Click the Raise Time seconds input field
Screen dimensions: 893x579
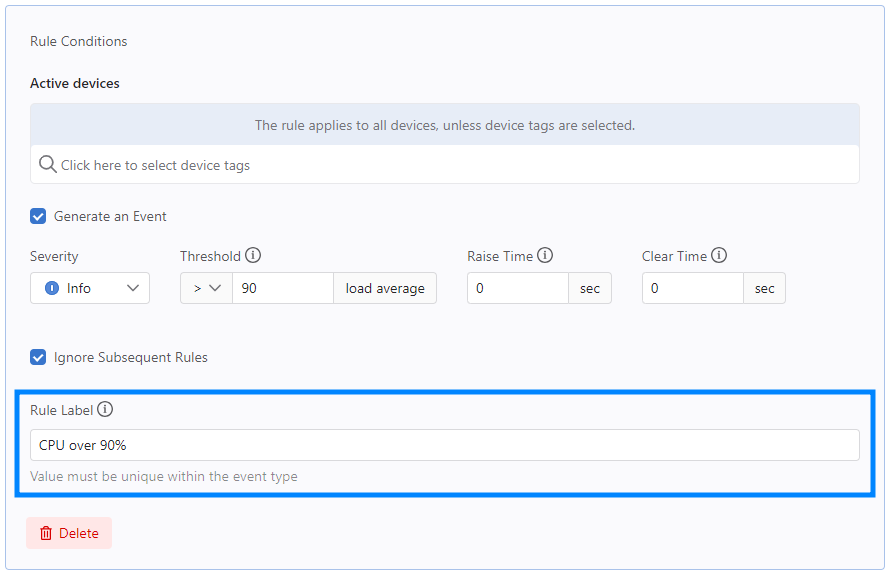[x=518, y=288]
